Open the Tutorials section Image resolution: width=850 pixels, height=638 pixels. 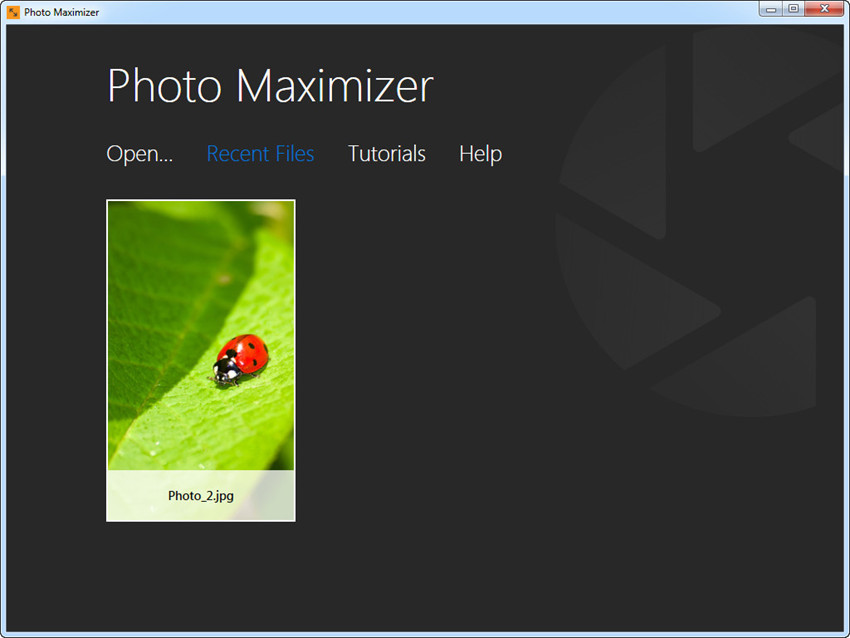click(x=386, y=153)
